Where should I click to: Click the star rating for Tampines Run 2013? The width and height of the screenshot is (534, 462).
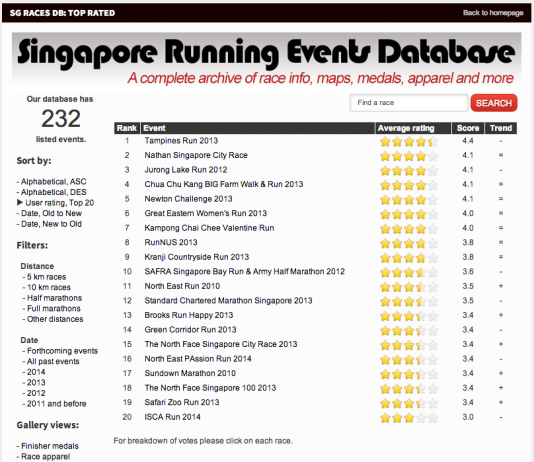pos(409,141)
